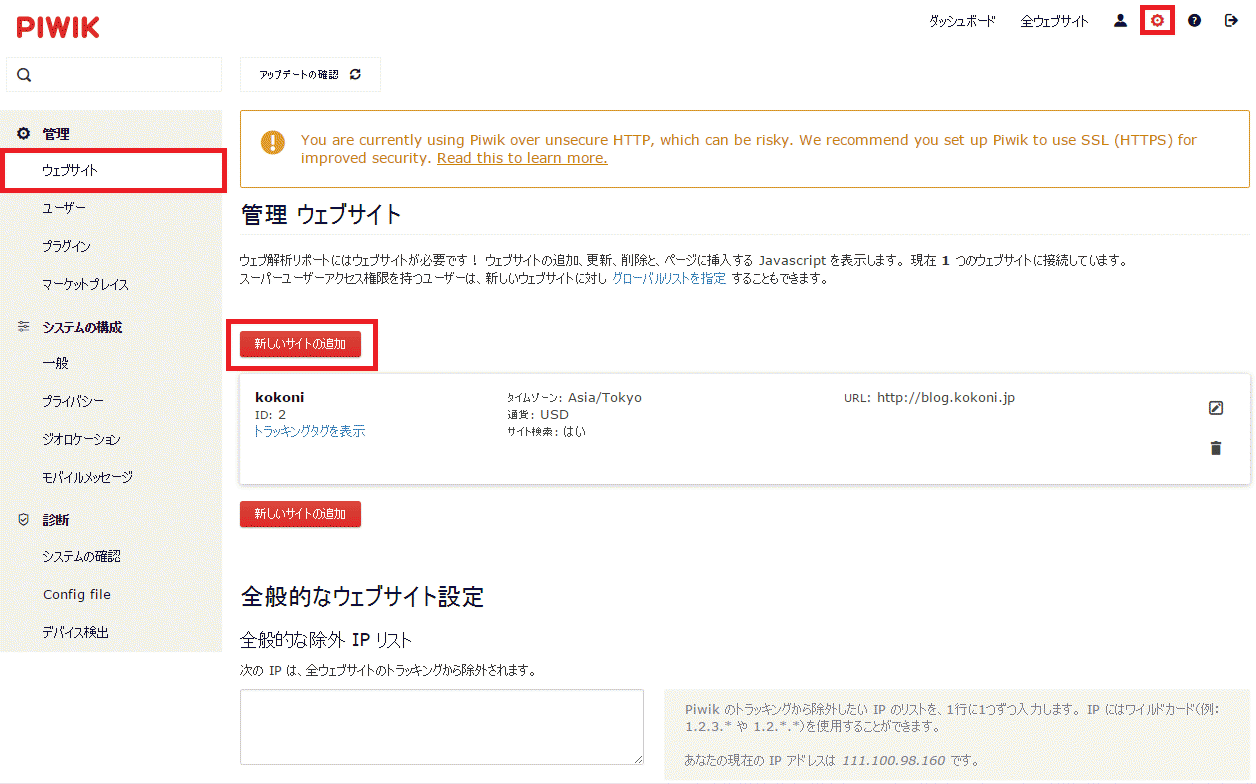Open システムの確認 in the sidebar
The height and width of the screenshot is (784, 1256).
pos(81,556)
